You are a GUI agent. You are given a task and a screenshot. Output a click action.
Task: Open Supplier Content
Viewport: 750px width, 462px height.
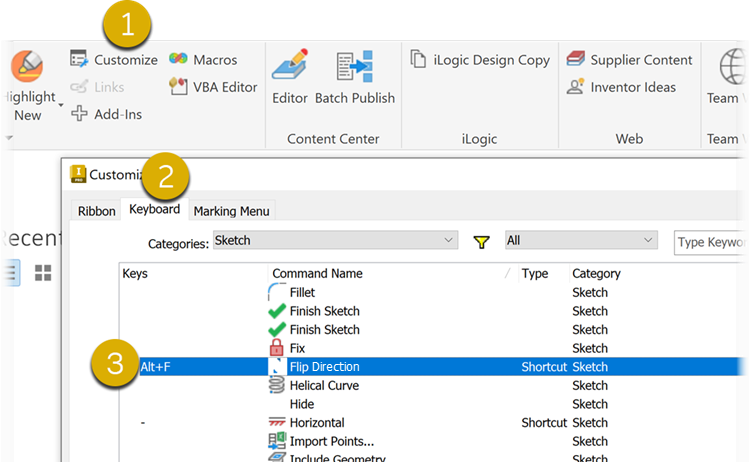pyautogui.click(x=629, y=60)
